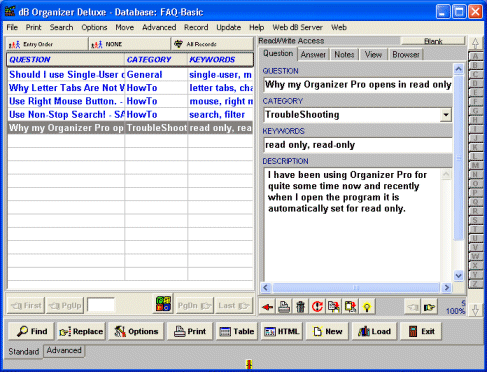Click the pointing hand next record icon
Viewport: 487px width, 372px height.
click(x=429, y=307)
